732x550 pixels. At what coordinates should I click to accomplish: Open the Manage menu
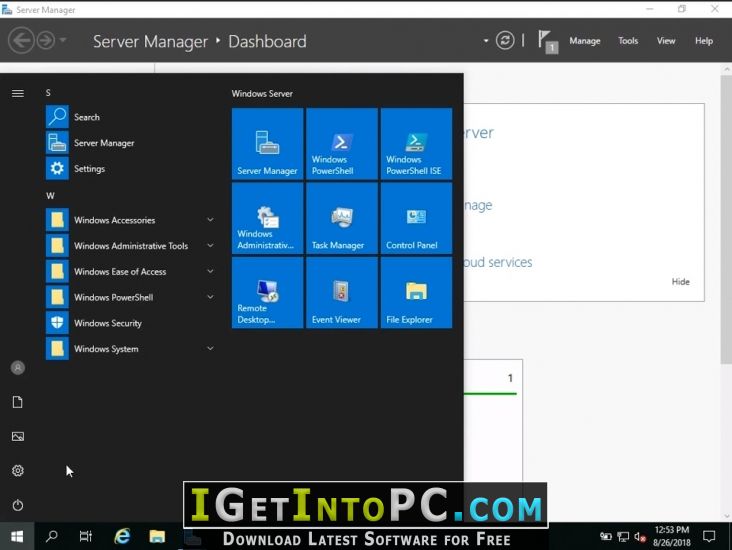584,41
